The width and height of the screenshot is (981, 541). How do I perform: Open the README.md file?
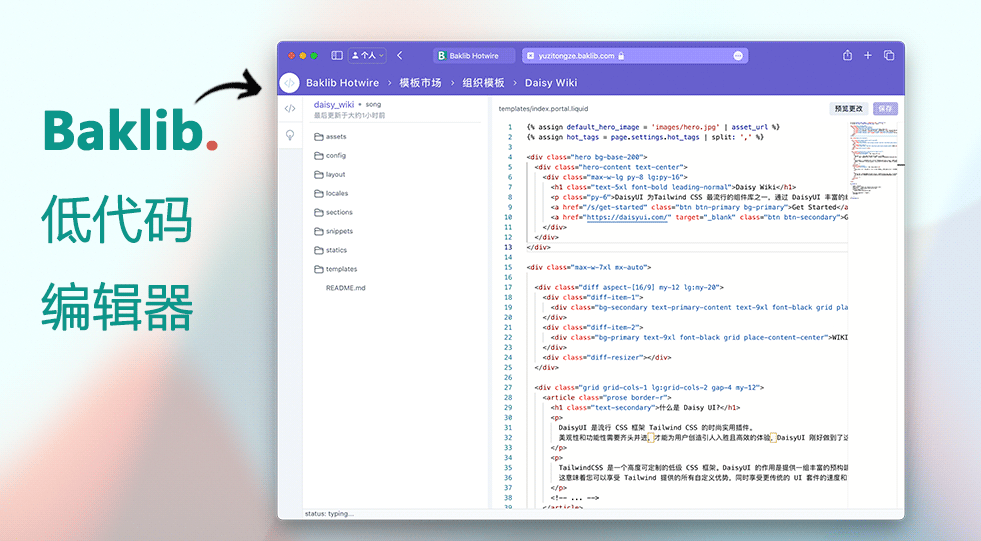click(345, 288)
